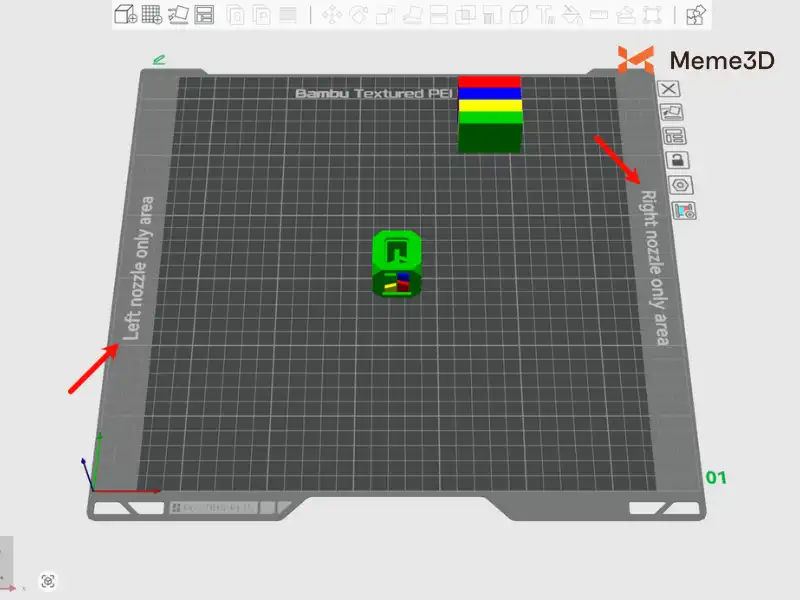Click the green pencil to edit plate name
The image size is (800, 600).
click(x=158, y=60)
